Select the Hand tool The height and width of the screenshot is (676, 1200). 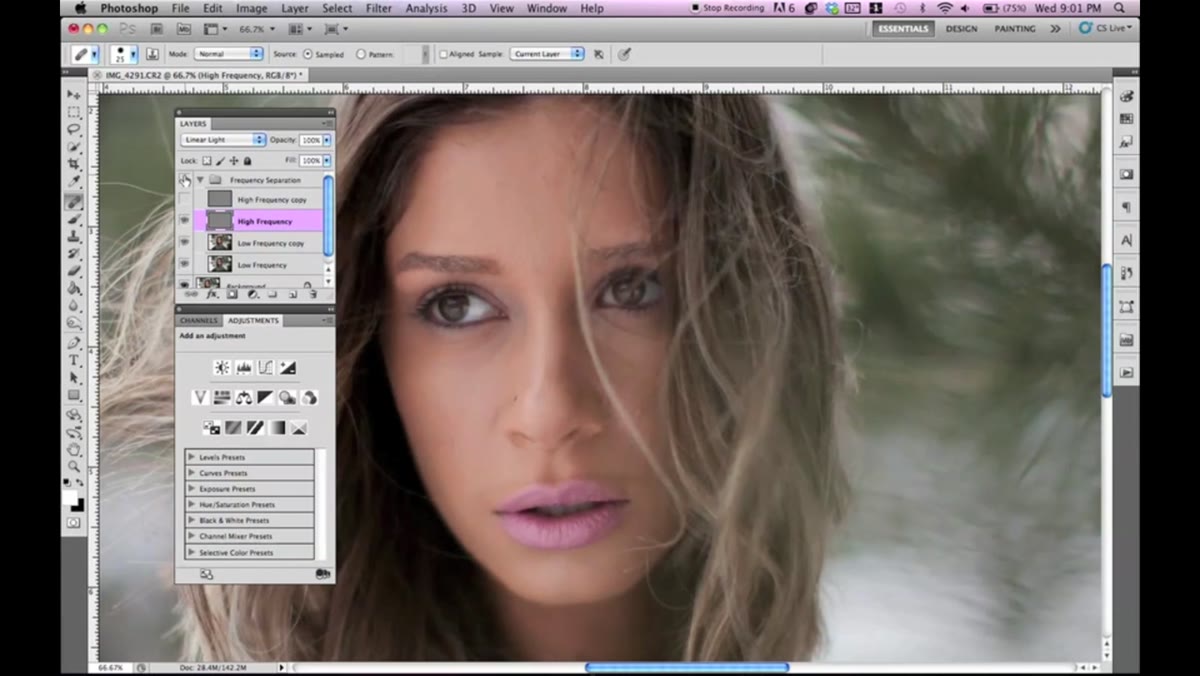(74, 450)
